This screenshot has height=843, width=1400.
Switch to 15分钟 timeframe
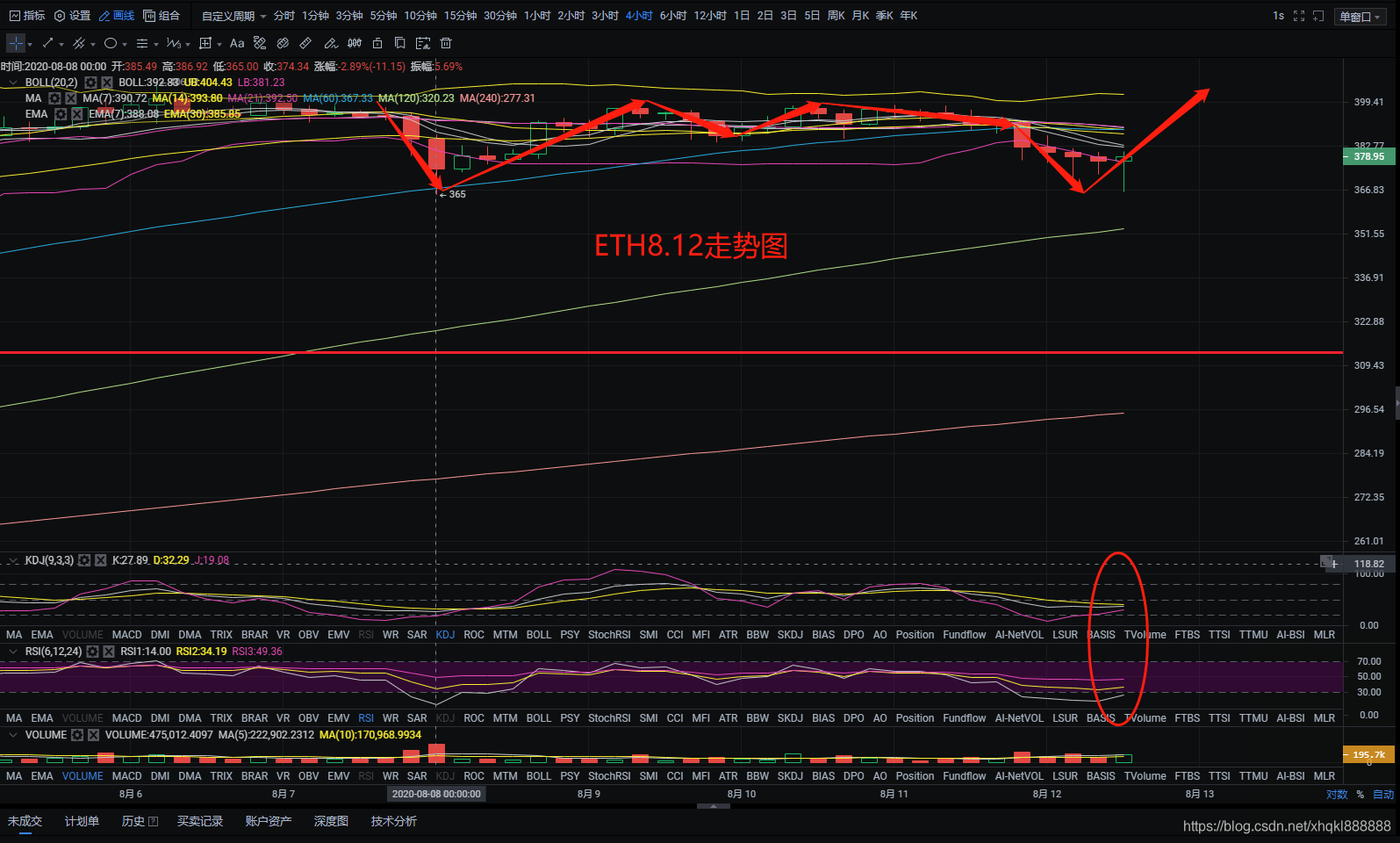460,16
